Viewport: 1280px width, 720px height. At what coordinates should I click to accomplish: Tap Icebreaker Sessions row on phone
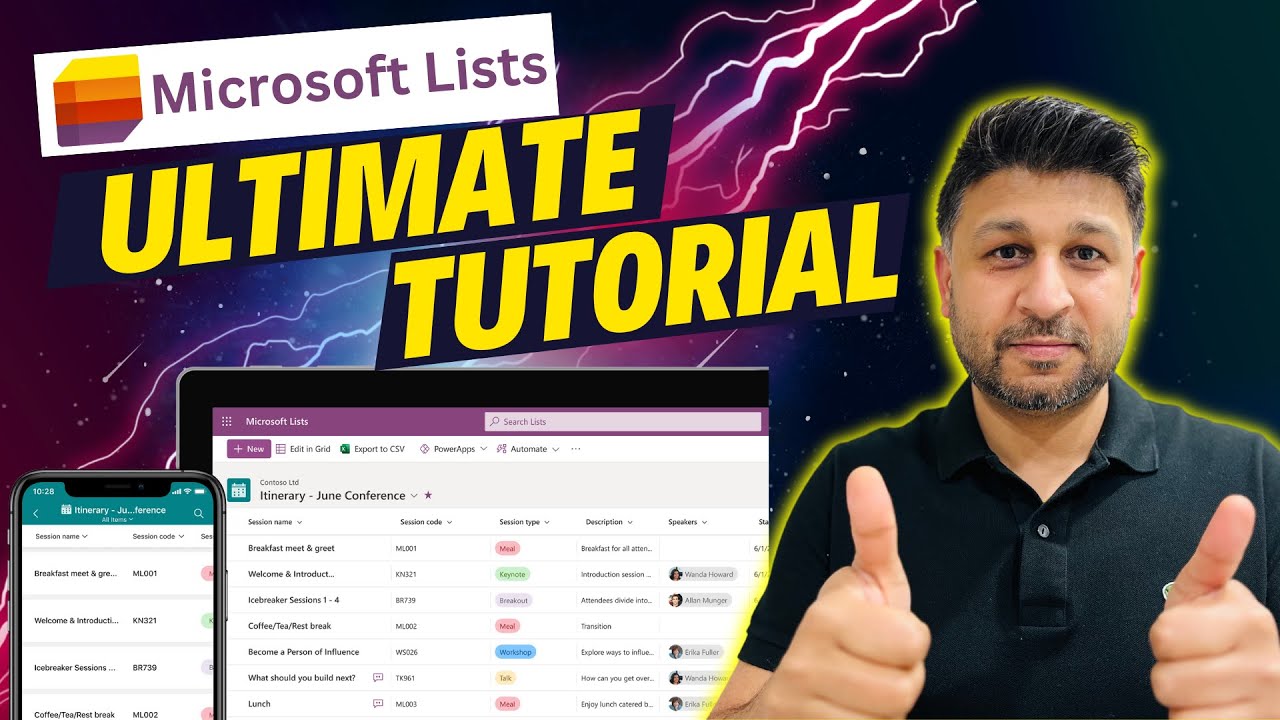pyautogui.click(x=118, y=667)
